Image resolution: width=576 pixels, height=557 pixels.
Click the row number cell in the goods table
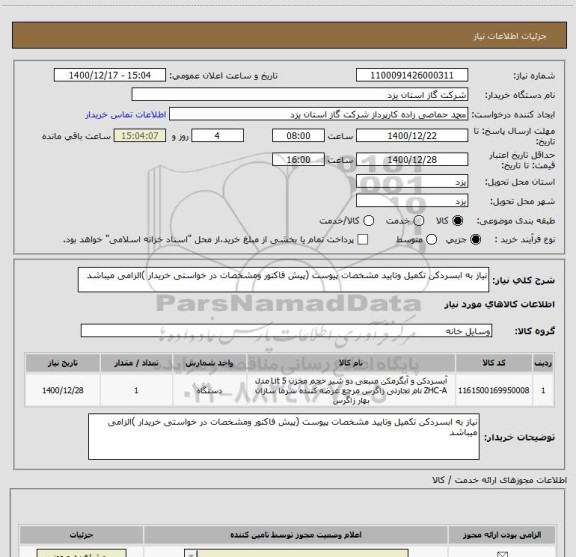point(543,390)
